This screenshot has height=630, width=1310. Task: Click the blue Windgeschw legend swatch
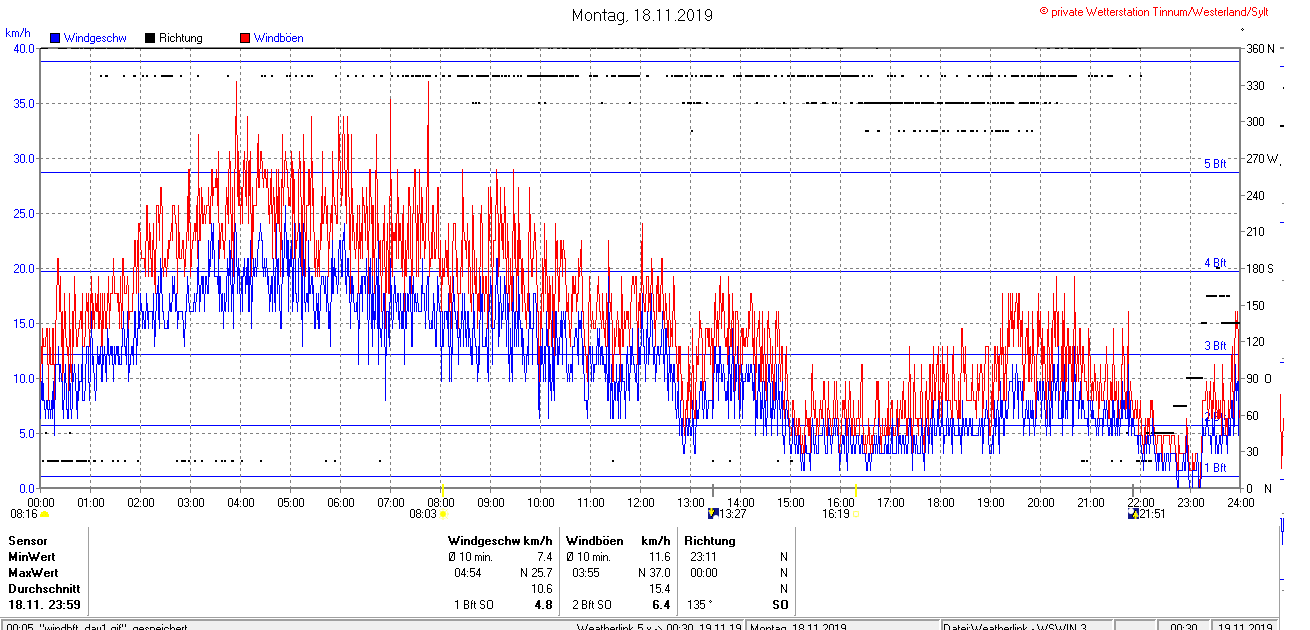coord(55,38)
